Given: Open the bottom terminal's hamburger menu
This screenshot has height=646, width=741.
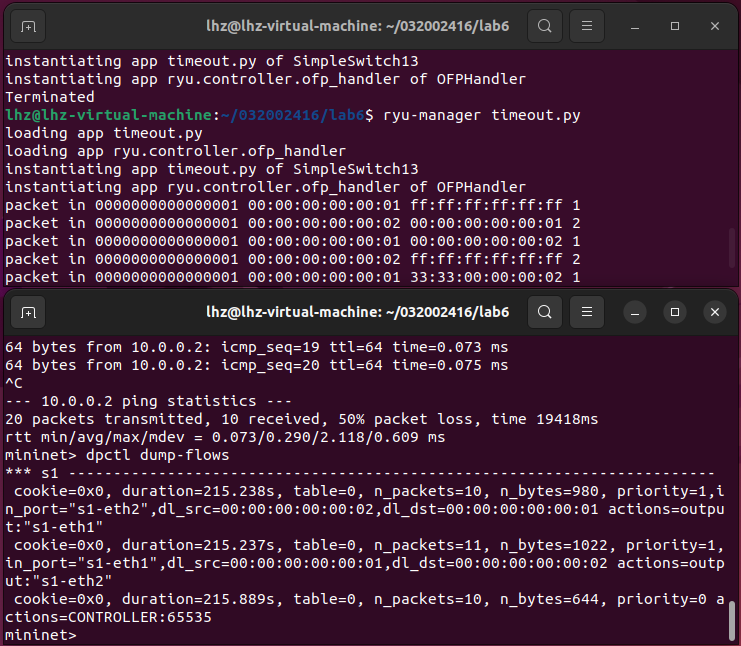Looking at the screenshot, I should pos(588,313).
